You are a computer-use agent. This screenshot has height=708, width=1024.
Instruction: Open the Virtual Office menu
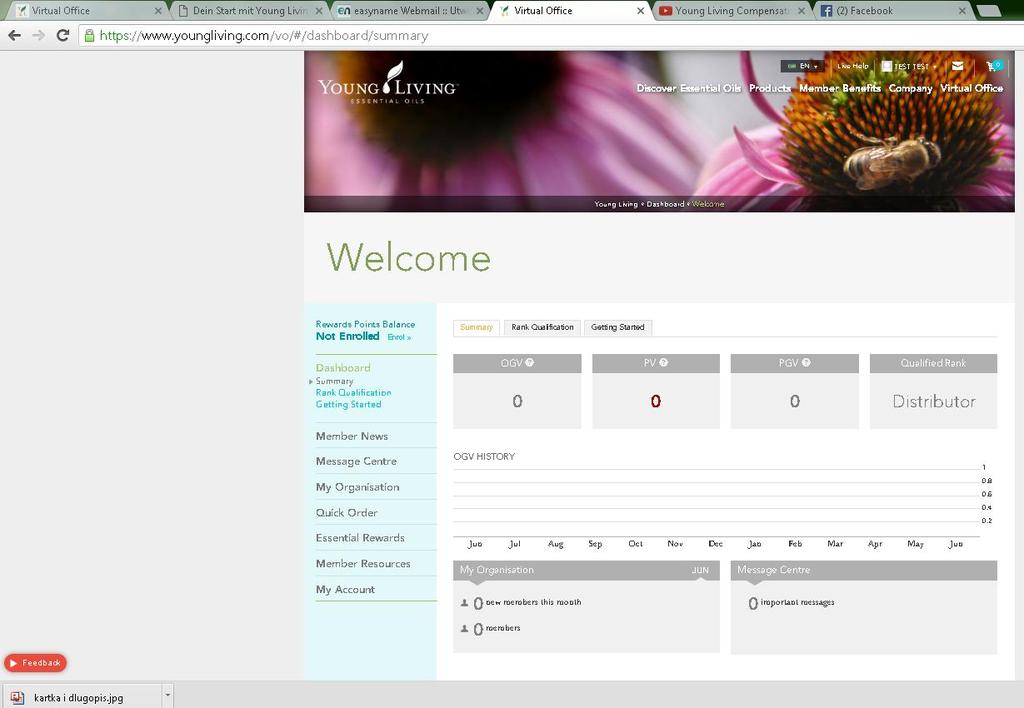point(971,88)
